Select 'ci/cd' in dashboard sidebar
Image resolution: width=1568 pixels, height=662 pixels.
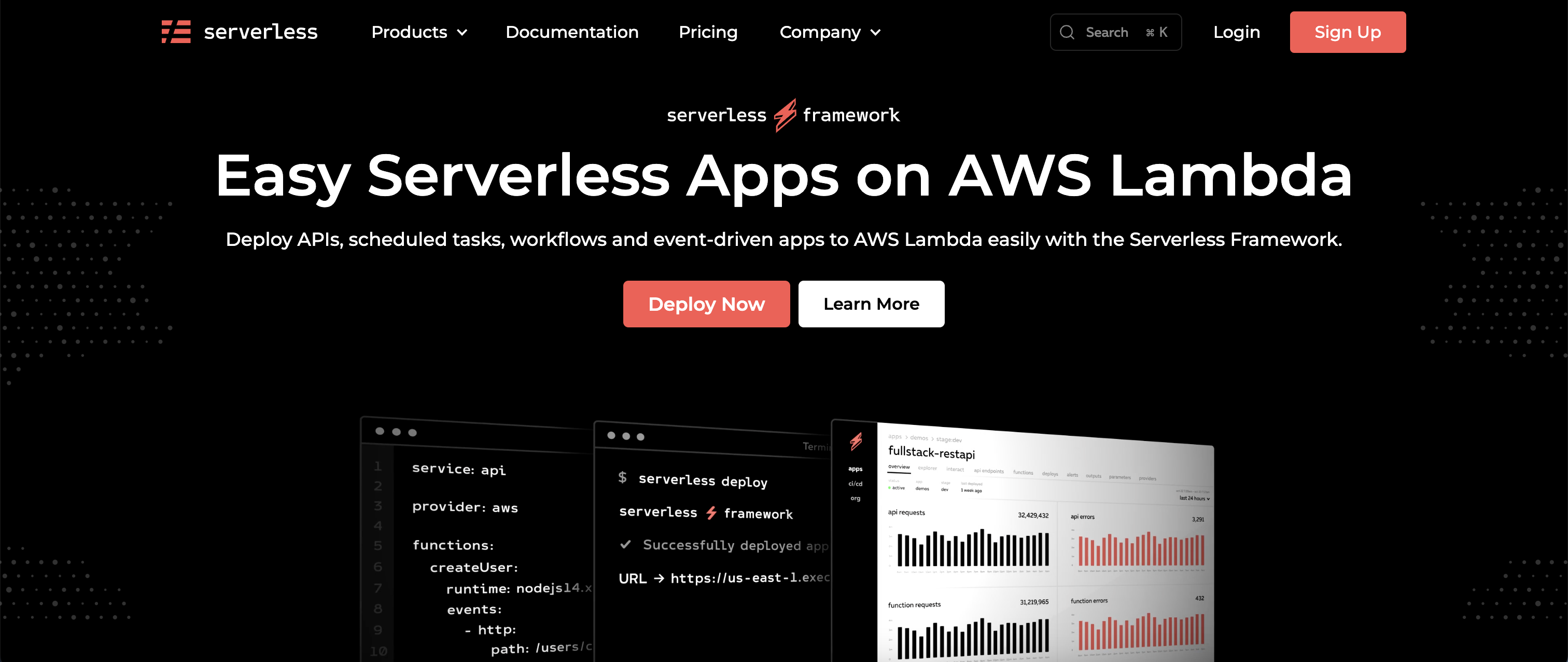855,484
